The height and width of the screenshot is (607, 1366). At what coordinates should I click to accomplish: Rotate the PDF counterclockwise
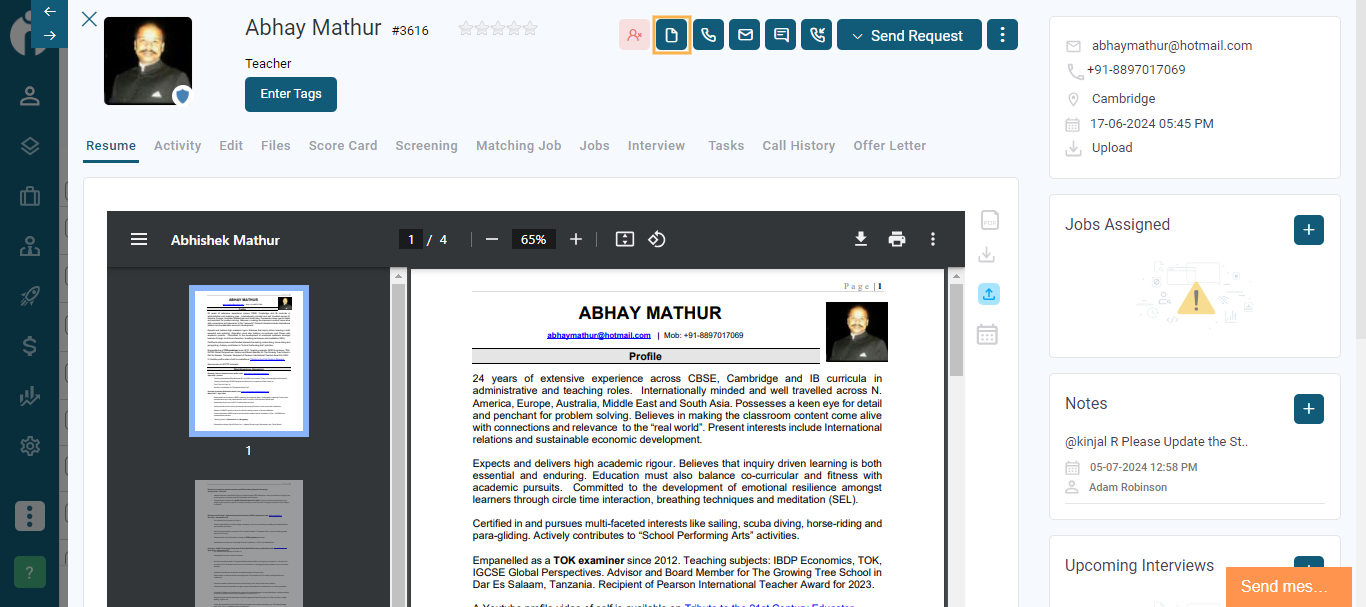(657, 240)
